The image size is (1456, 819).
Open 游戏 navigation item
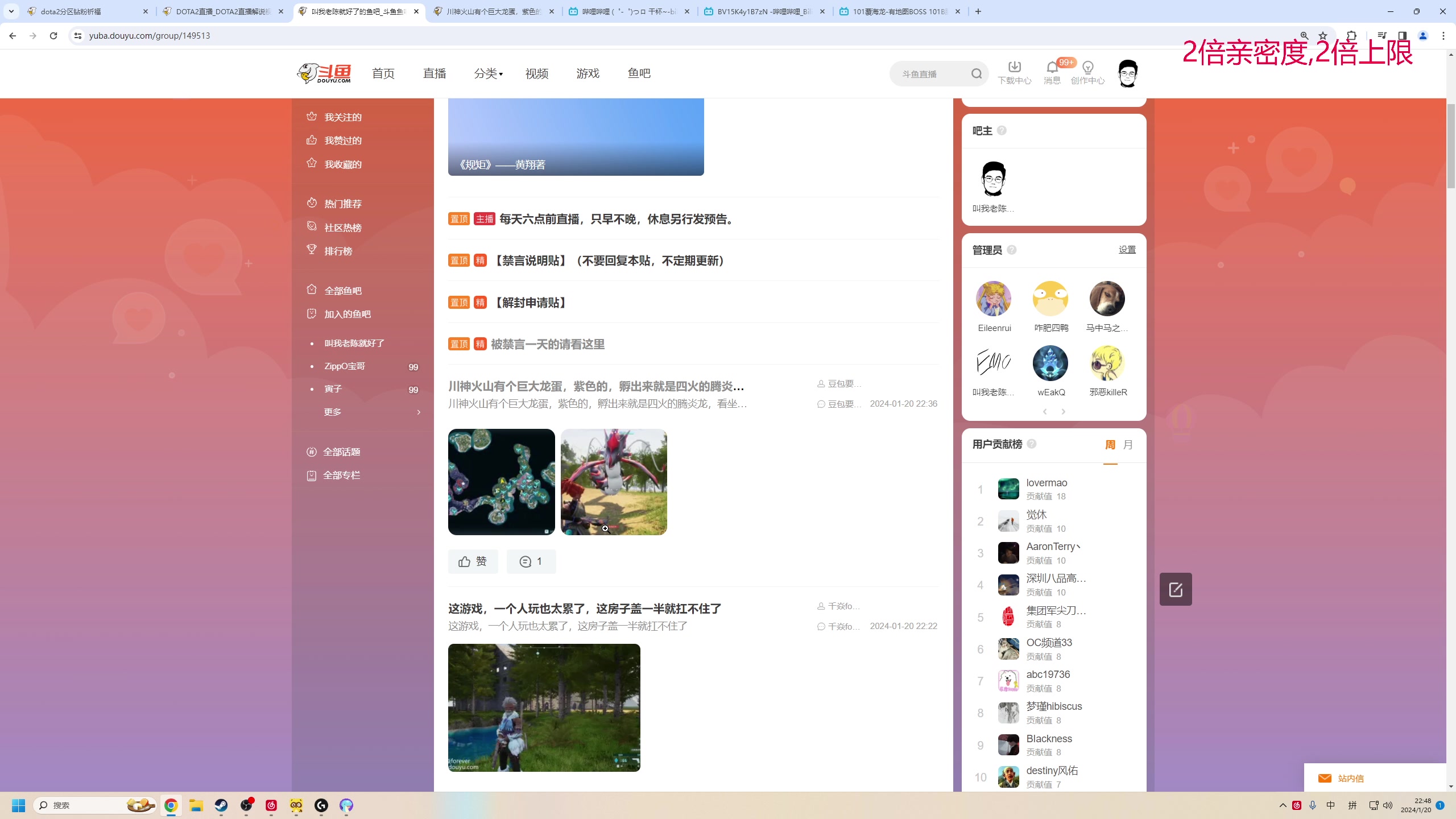pos(588,73)
